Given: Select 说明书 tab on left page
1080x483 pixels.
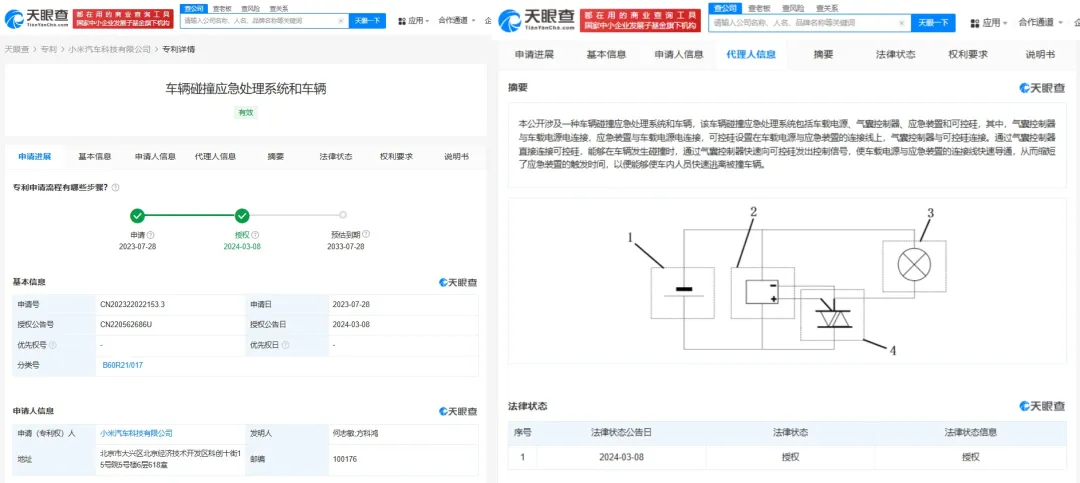Looking at the screenshot, I should click(x=456, y=156).
